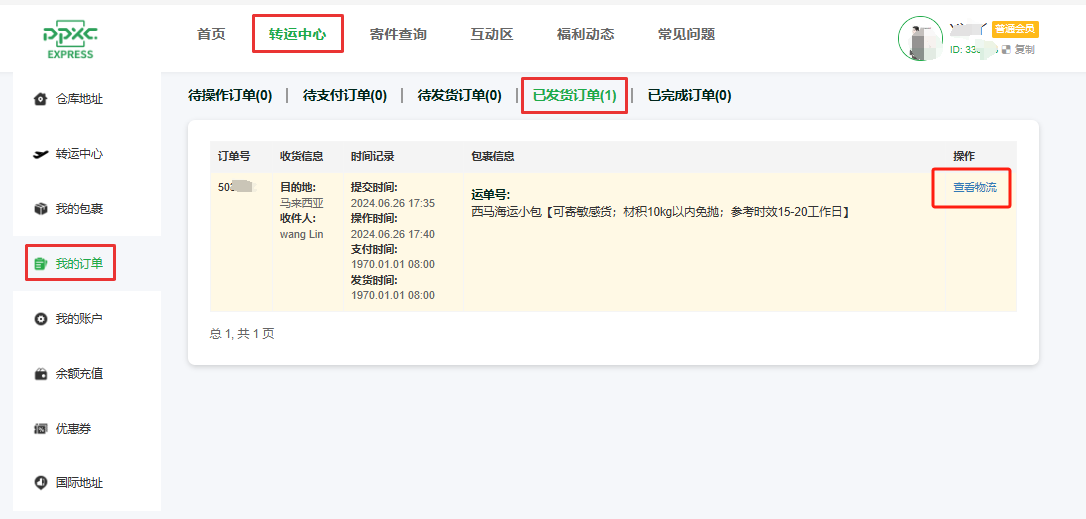Screen dimensions: 1086x519
Task: Click 查看物流 link for the order
Action: pyautogui.click(x=974, y=187)
